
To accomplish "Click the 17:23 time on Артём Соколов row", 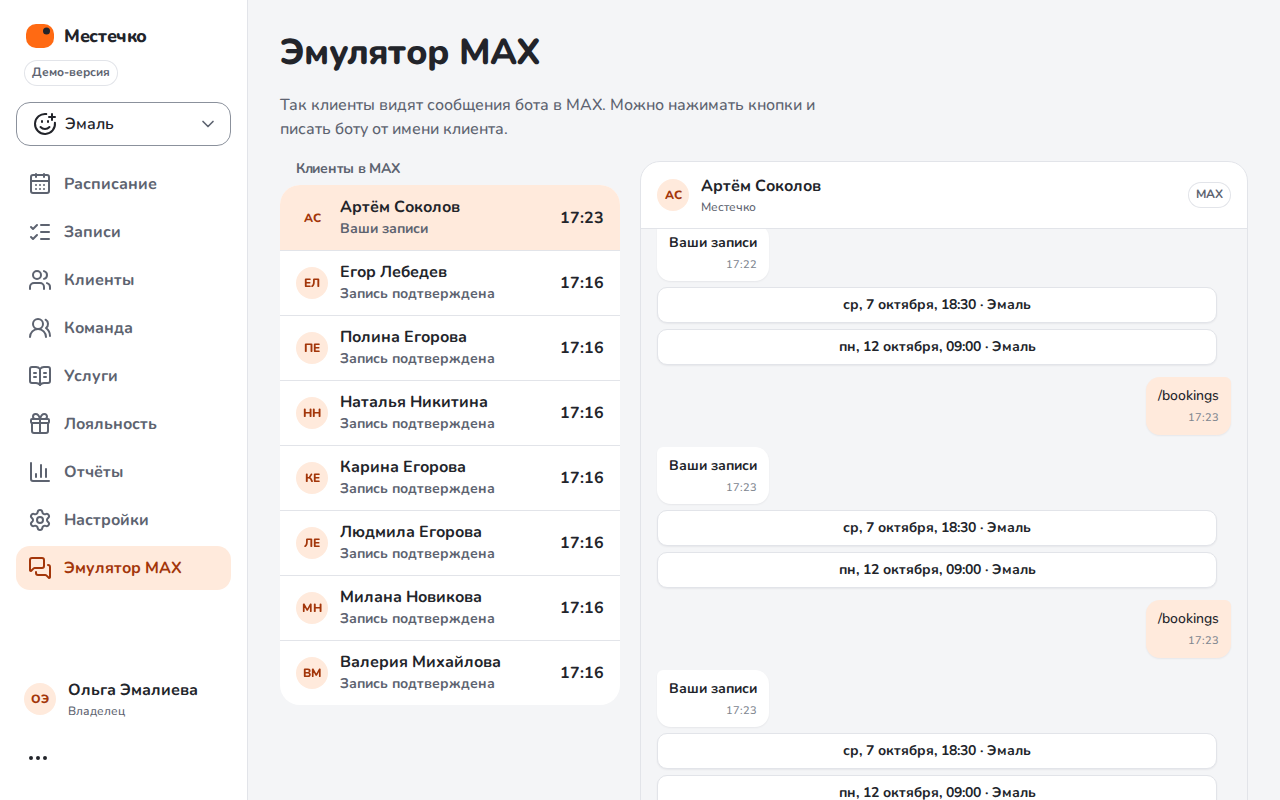I will 582,218.
